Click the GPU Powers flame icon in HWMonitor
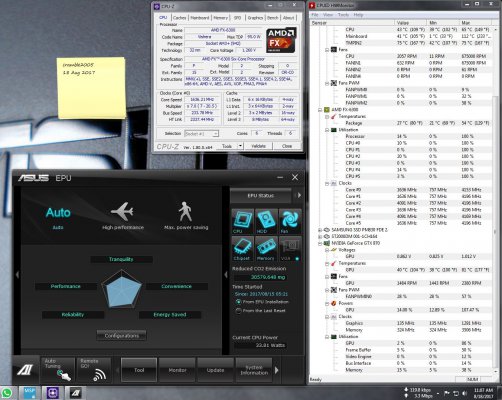 coord(334,303)
